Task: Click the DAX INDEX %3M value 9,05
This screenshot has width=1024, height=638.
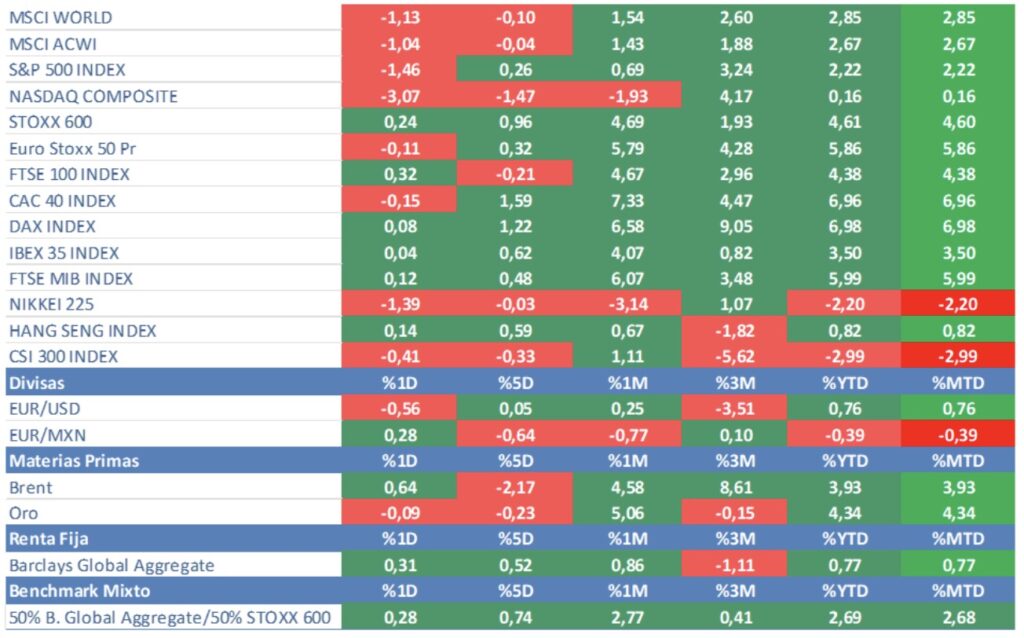Action: (x=735, y=227)
